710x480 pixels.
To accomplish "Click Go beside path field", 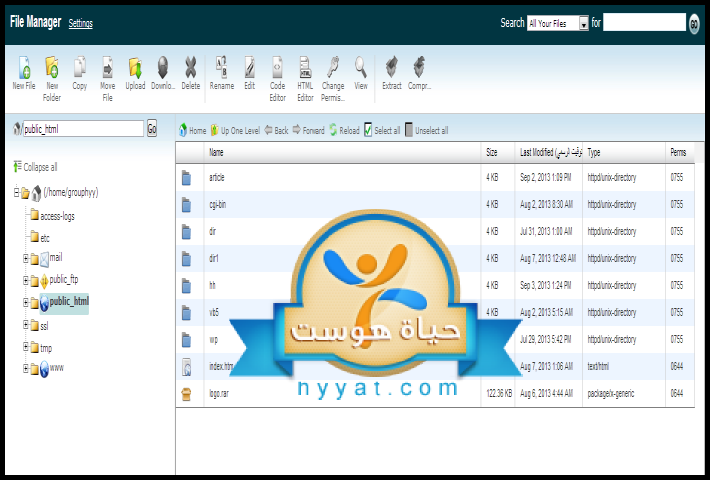I will click(152, 129).
